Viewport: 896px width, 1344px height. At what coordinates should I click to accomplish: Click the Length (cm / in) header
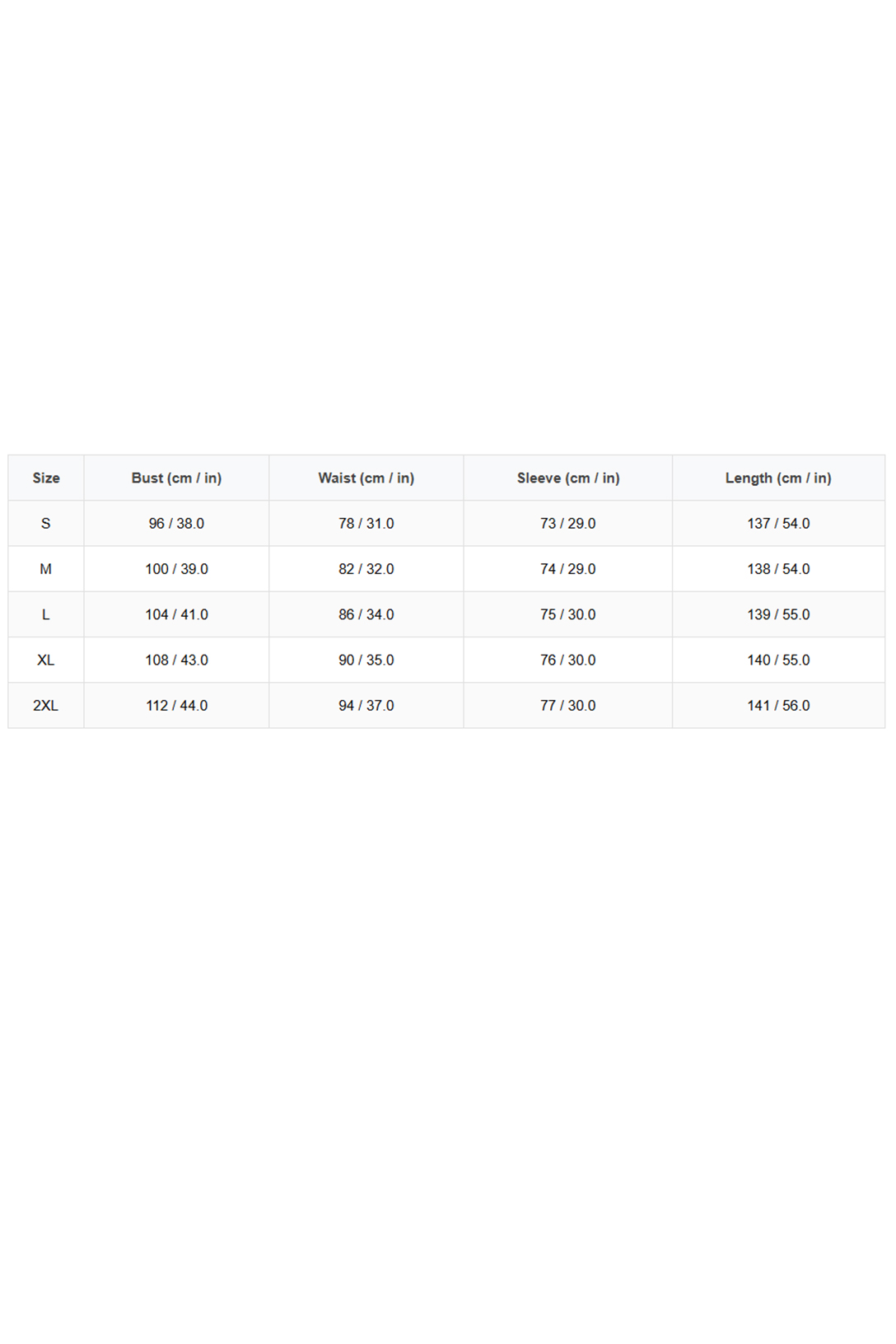[778, 478]
